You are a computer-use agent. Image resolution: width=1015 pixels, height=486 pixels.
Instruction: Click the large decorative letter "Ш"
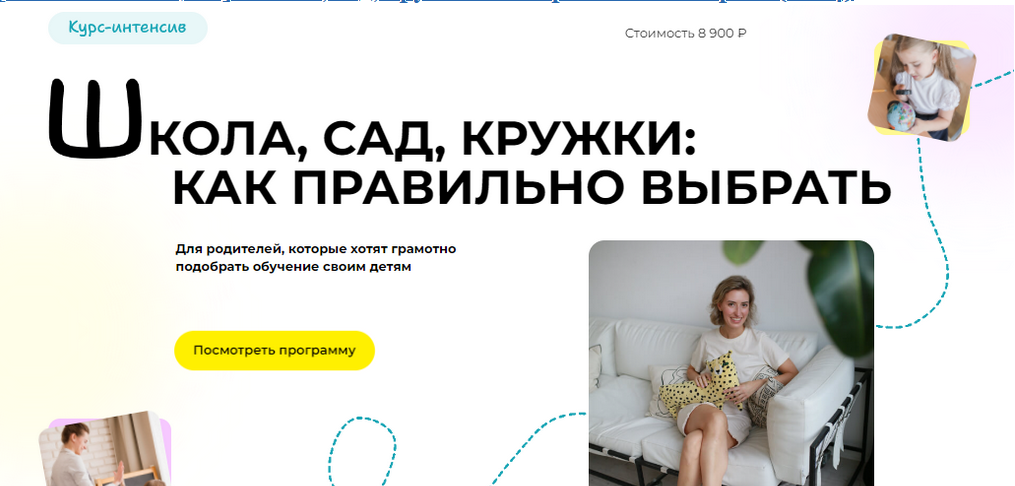pyautogui.click(x=93, y=120)
